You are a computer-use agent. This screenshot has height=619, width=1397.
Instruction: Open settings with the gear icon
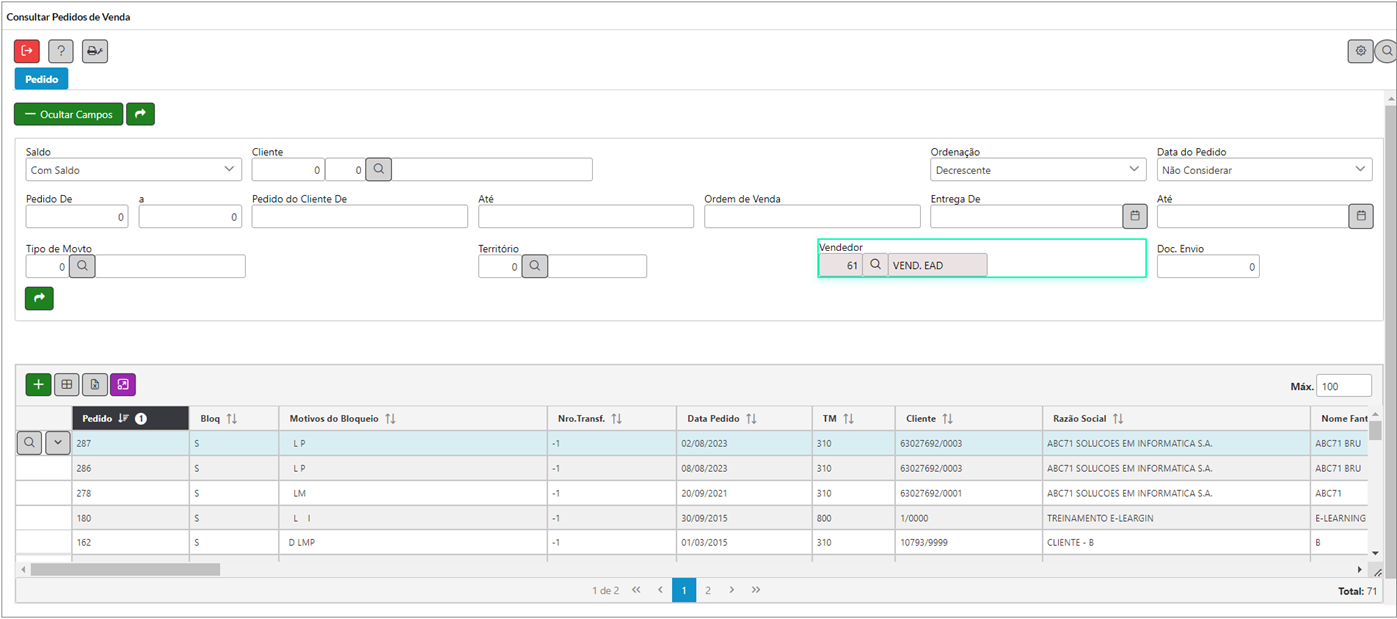pyautogui.click(x=1360, y=51)
